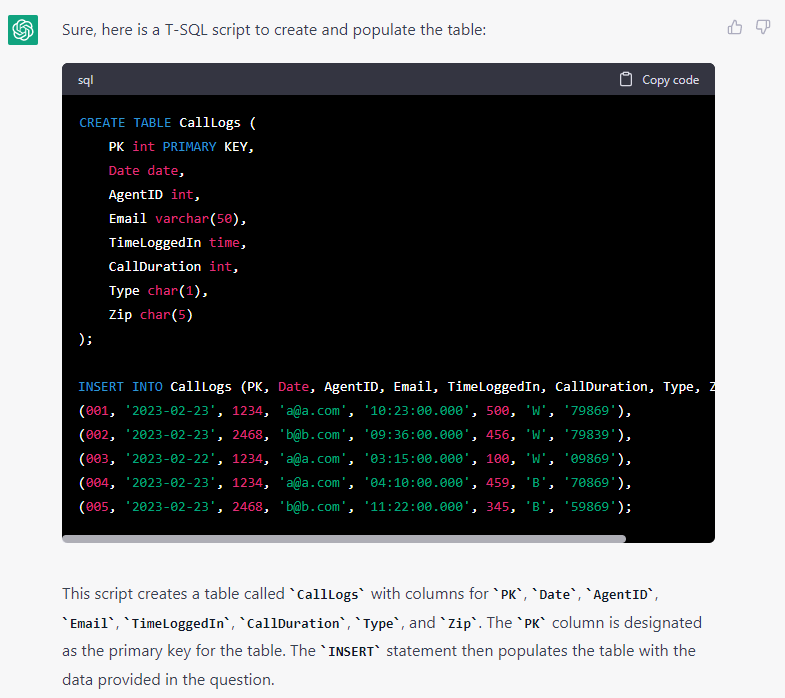
Task: Click the time value '11:22:00.000'
Action: tap(417, 507)
